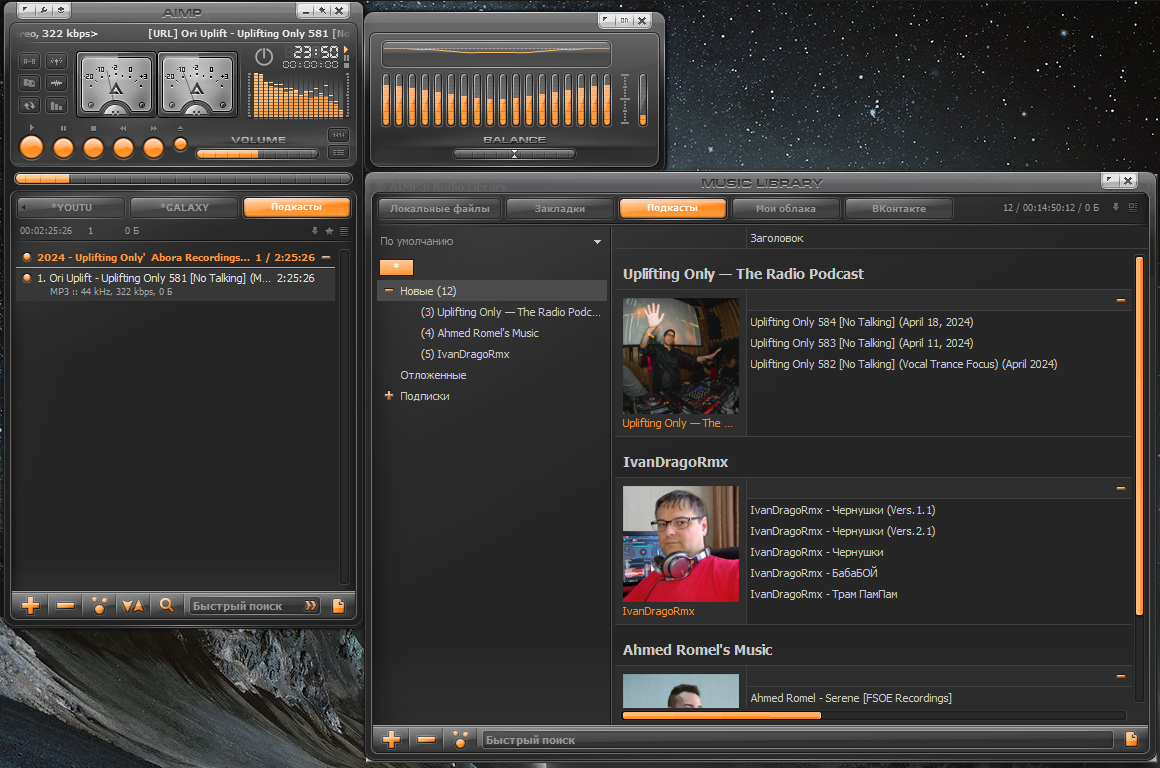Toggle the repeat playback button
The height and width of the screenshot is (768, 1160).
click(x=30, y=106)
